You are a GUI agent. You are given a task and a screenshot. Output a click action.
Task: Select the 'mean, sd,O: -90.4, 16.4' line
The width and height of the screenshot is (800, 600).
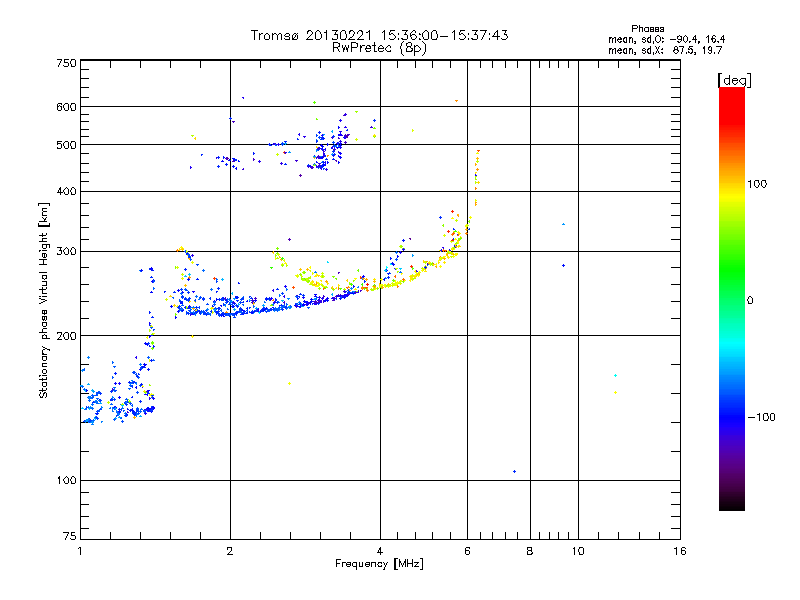click(666, 40)
